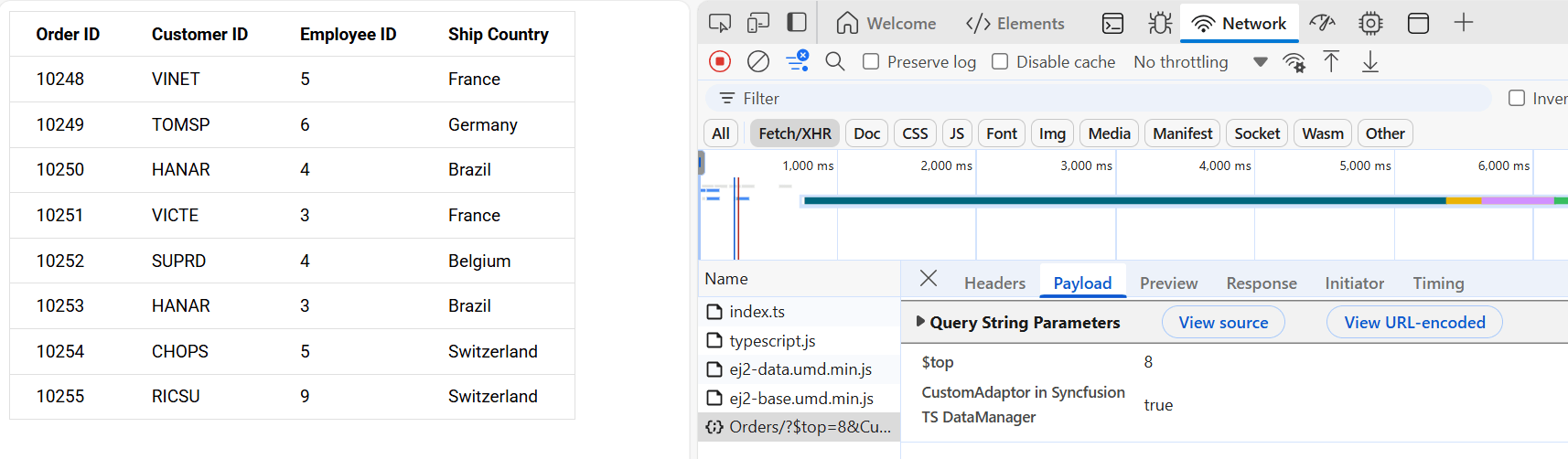Add more tools with plus icon
Image resolution: width=1568 pixels, height=459 pixels.
pyautogui.click(x=1464, y=23)
